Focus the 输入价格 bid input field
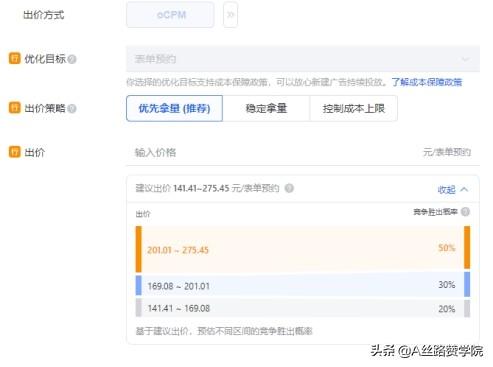493x367 pixels. (303, 153)
